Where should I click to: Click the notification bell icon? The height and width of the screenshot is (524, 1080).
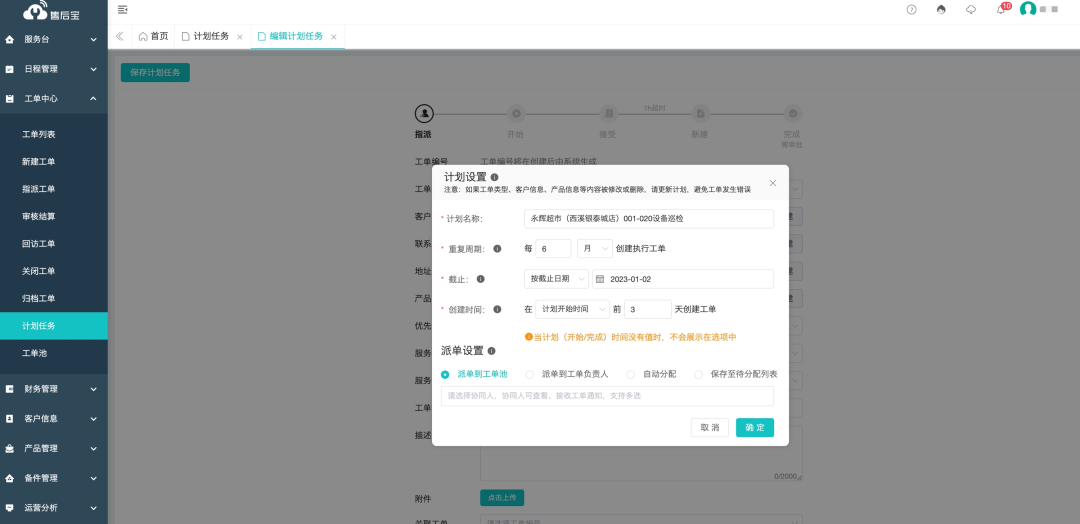[1000, 9]
